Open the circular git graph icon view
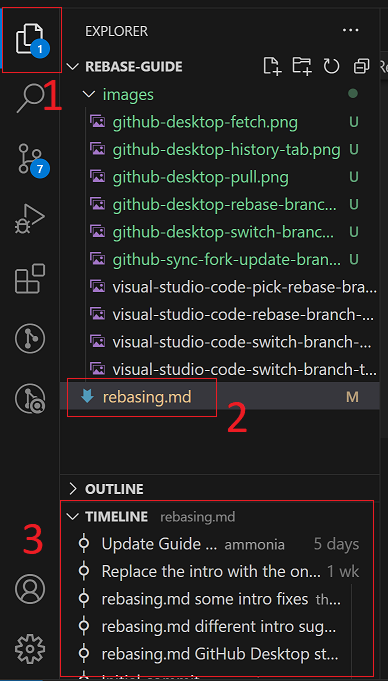The image size is (388, 681). pos(30,338)
